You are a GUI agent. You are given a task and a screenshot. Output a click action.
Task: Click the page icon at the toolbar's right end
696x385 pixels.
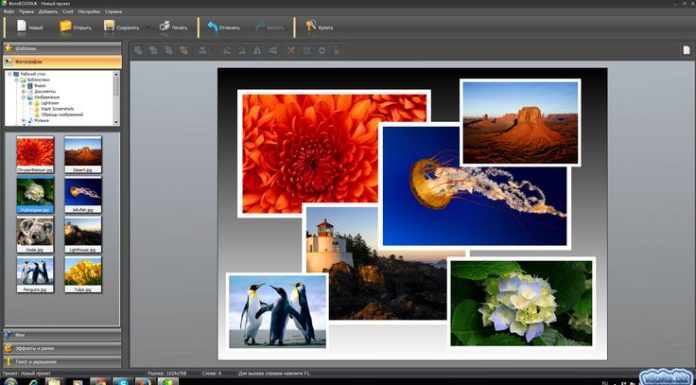(x=686, y=50)
